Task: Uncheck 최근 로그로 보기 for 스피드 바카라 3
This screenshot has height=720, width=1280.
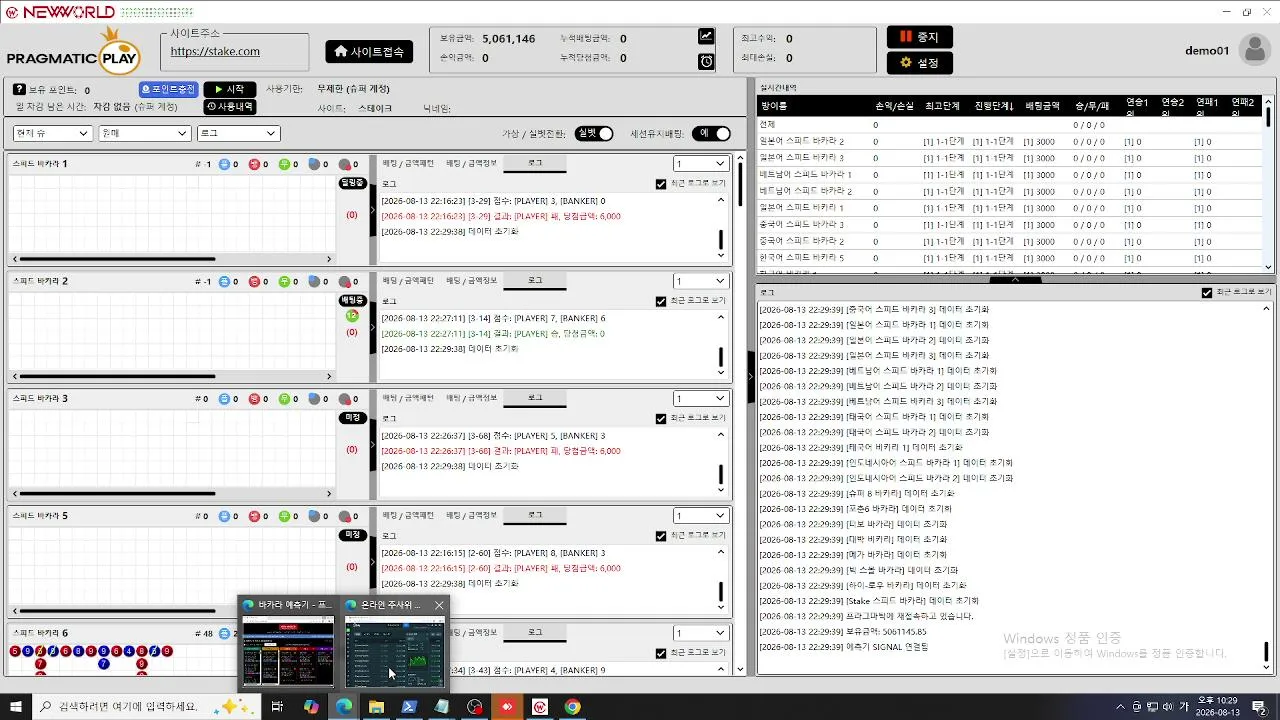Action: pyautogui.click(x=661, y=419)
